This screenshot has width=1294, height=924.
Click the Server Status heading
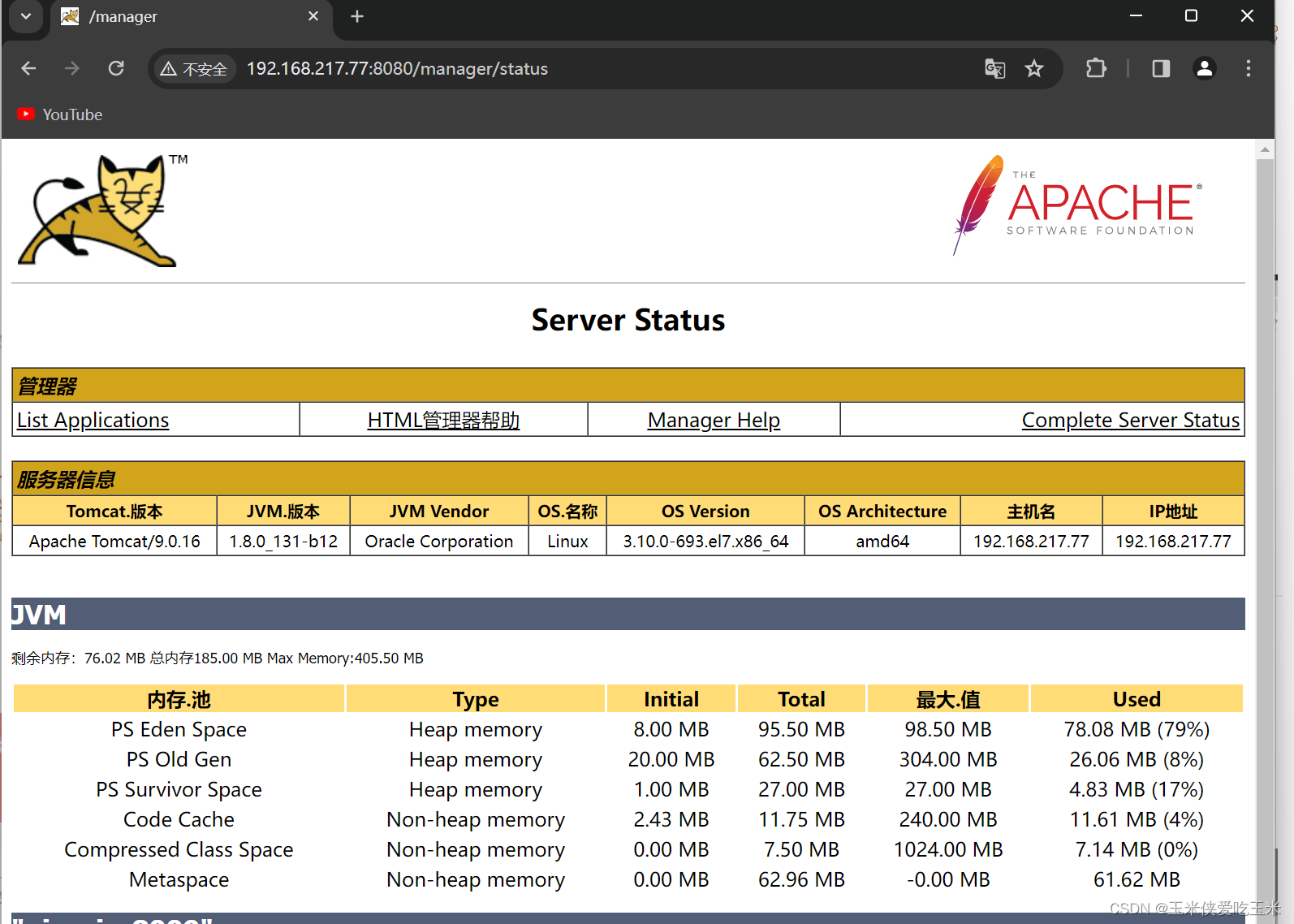[x=628, y=320]
